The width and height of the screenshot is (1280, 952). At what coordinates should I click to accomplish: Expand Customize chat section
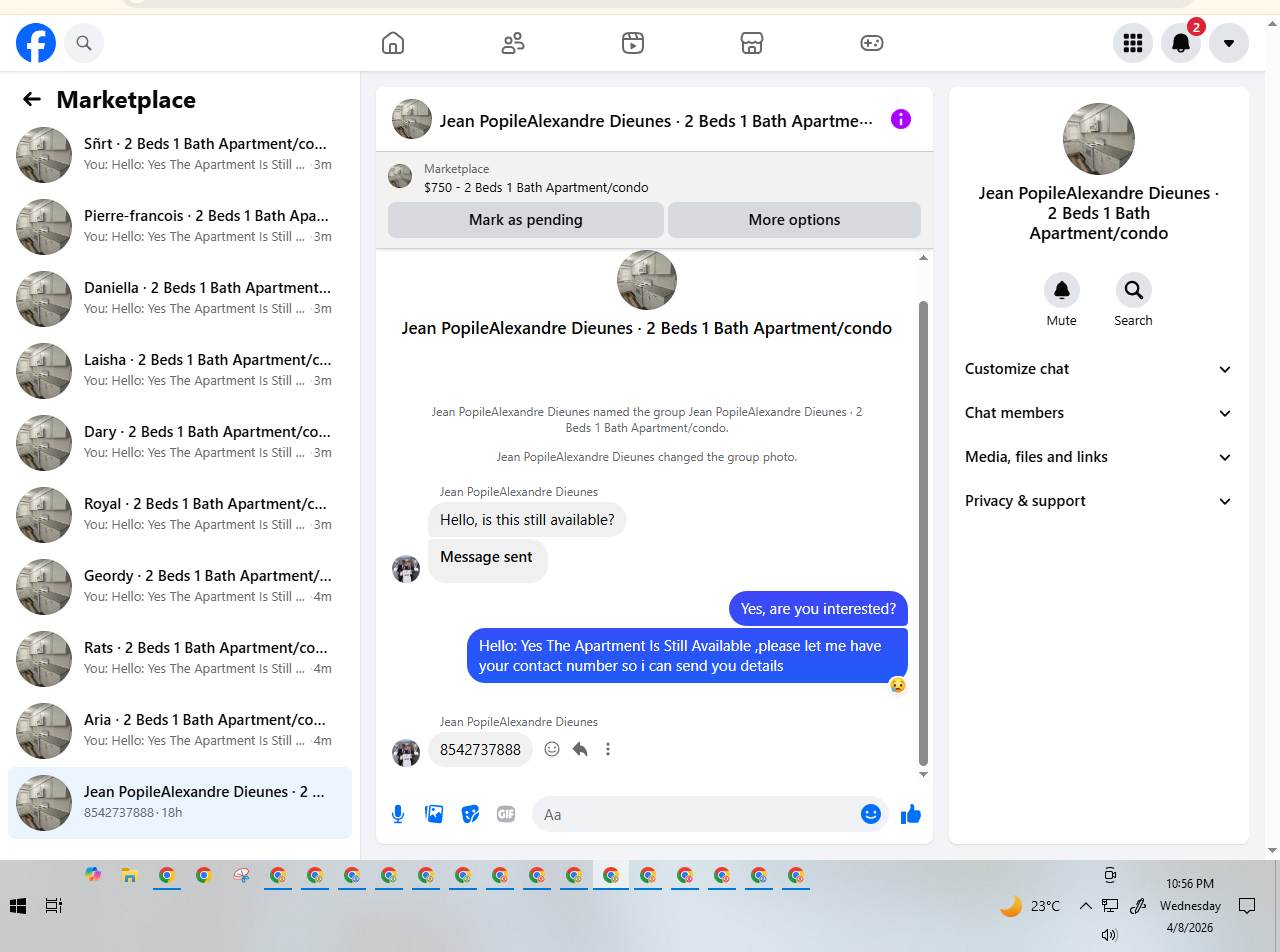[1098, 369]
